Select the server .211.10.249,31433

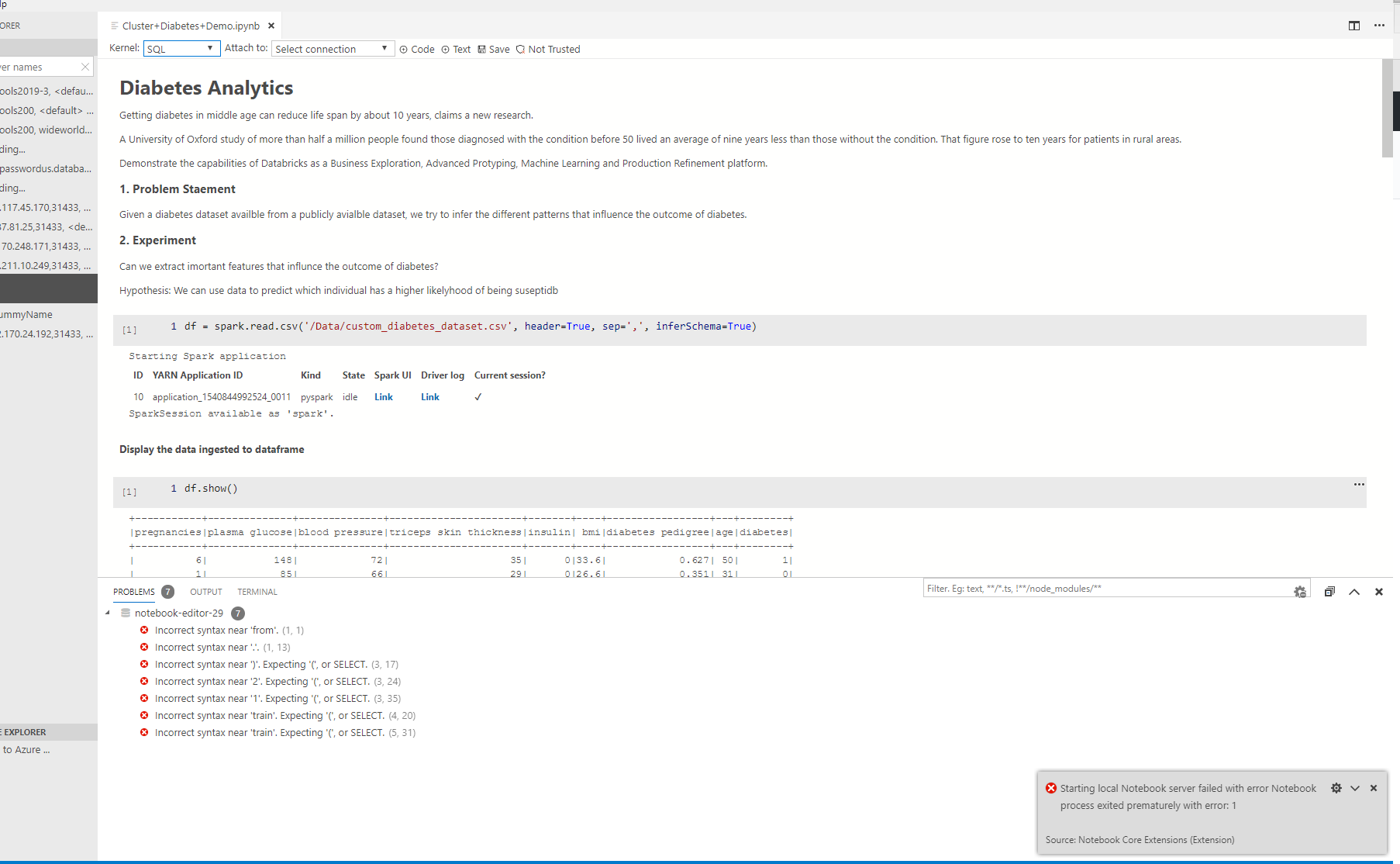pos(48,265)
